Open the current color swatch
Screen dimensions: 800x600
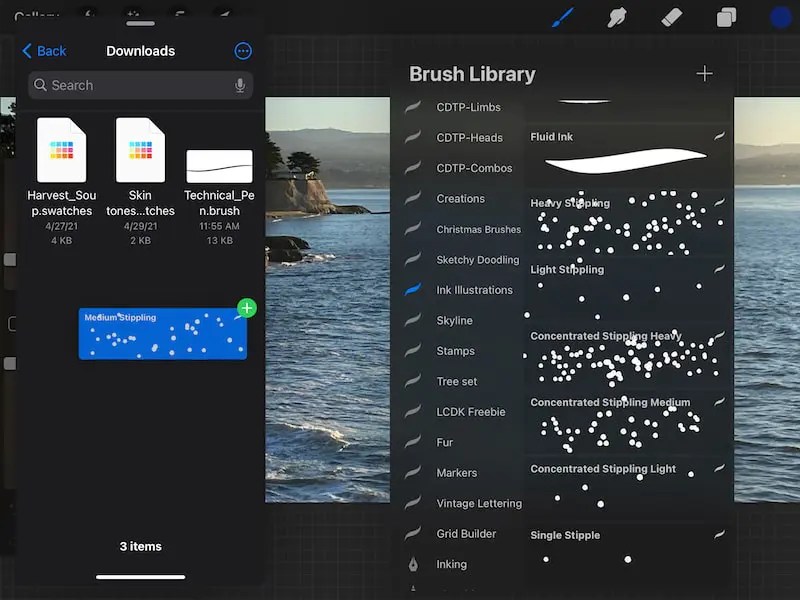tap(779, 17)
